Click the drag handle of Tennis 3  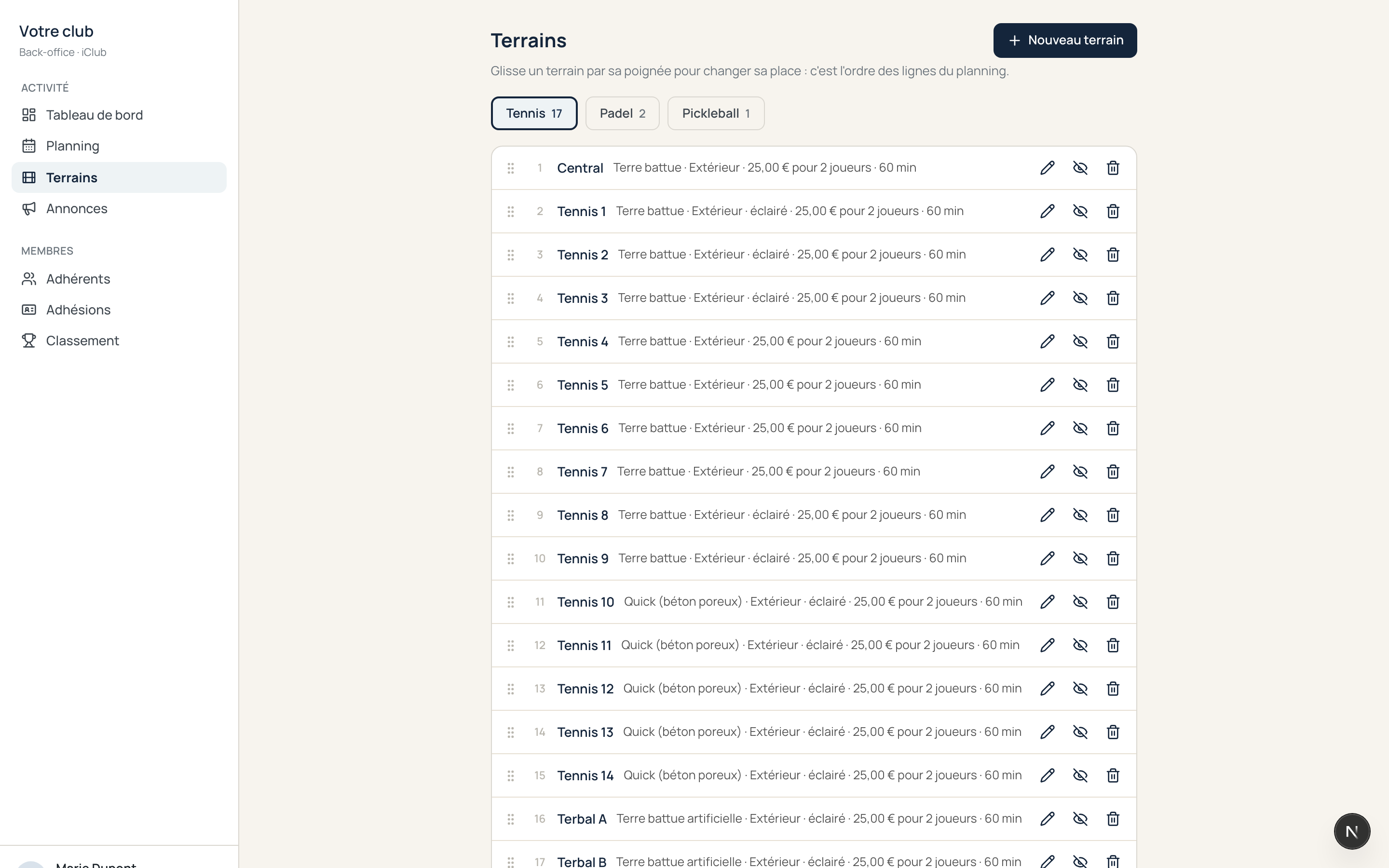(510, 298)
